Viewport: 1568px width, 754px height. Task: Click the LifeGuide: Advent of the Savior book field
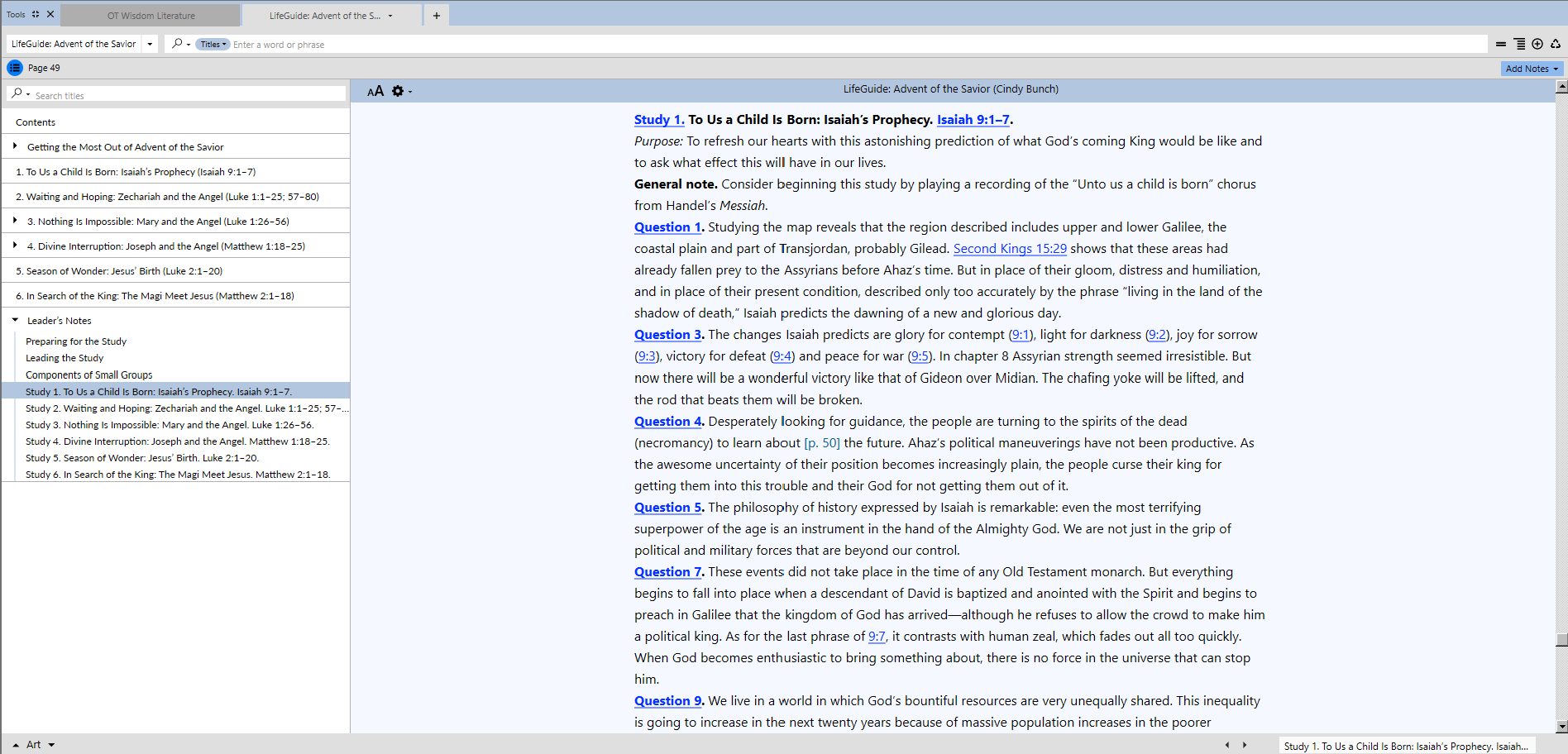click(x=74, y=44)
